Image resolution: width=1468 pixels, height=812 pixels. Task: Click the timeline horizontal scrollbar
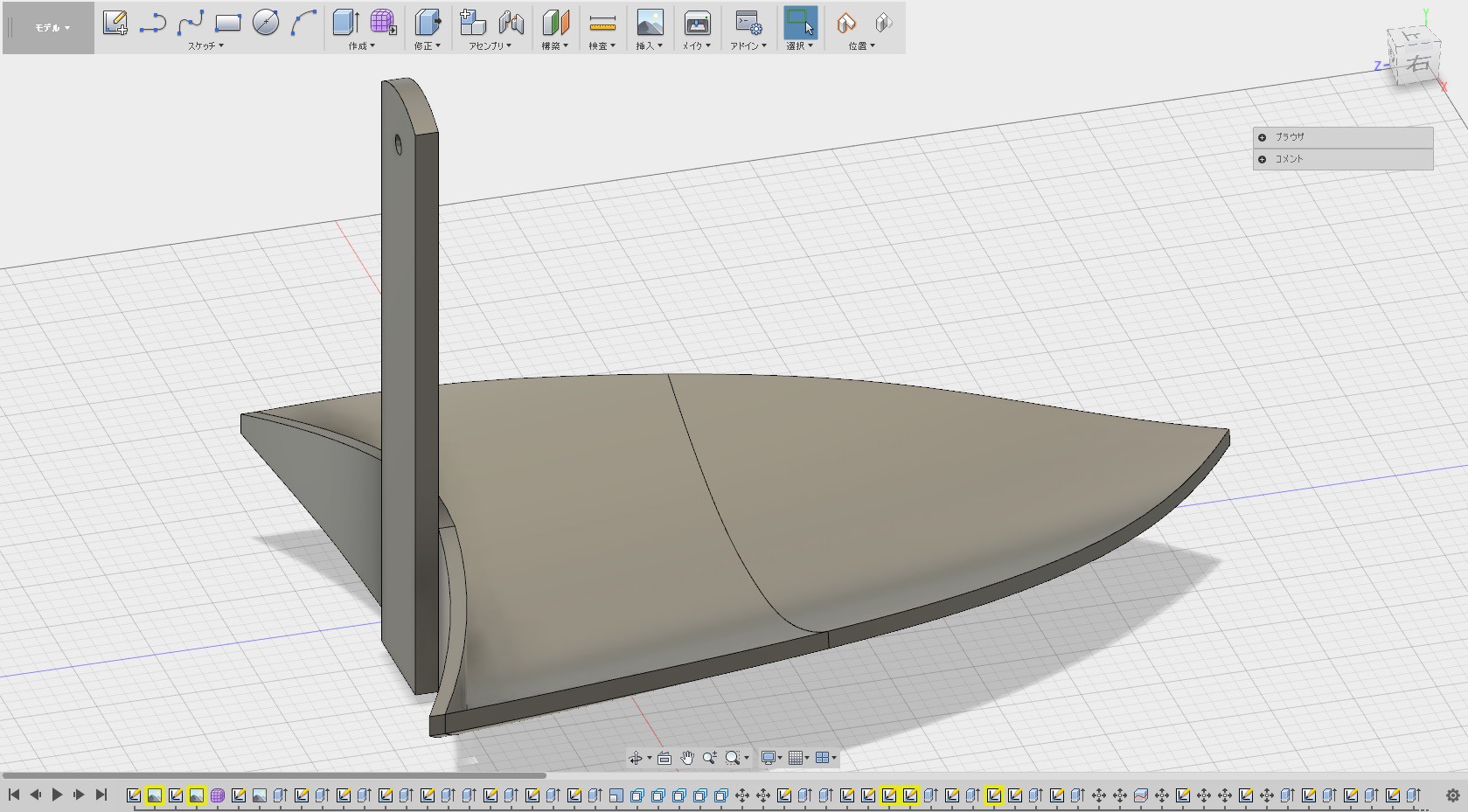click(x=275, y=774)
